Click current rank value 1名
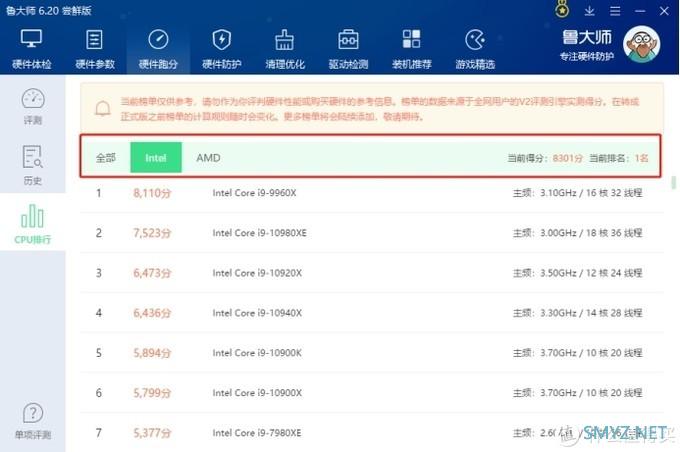The image size is (680, 452). click(641, 158)
